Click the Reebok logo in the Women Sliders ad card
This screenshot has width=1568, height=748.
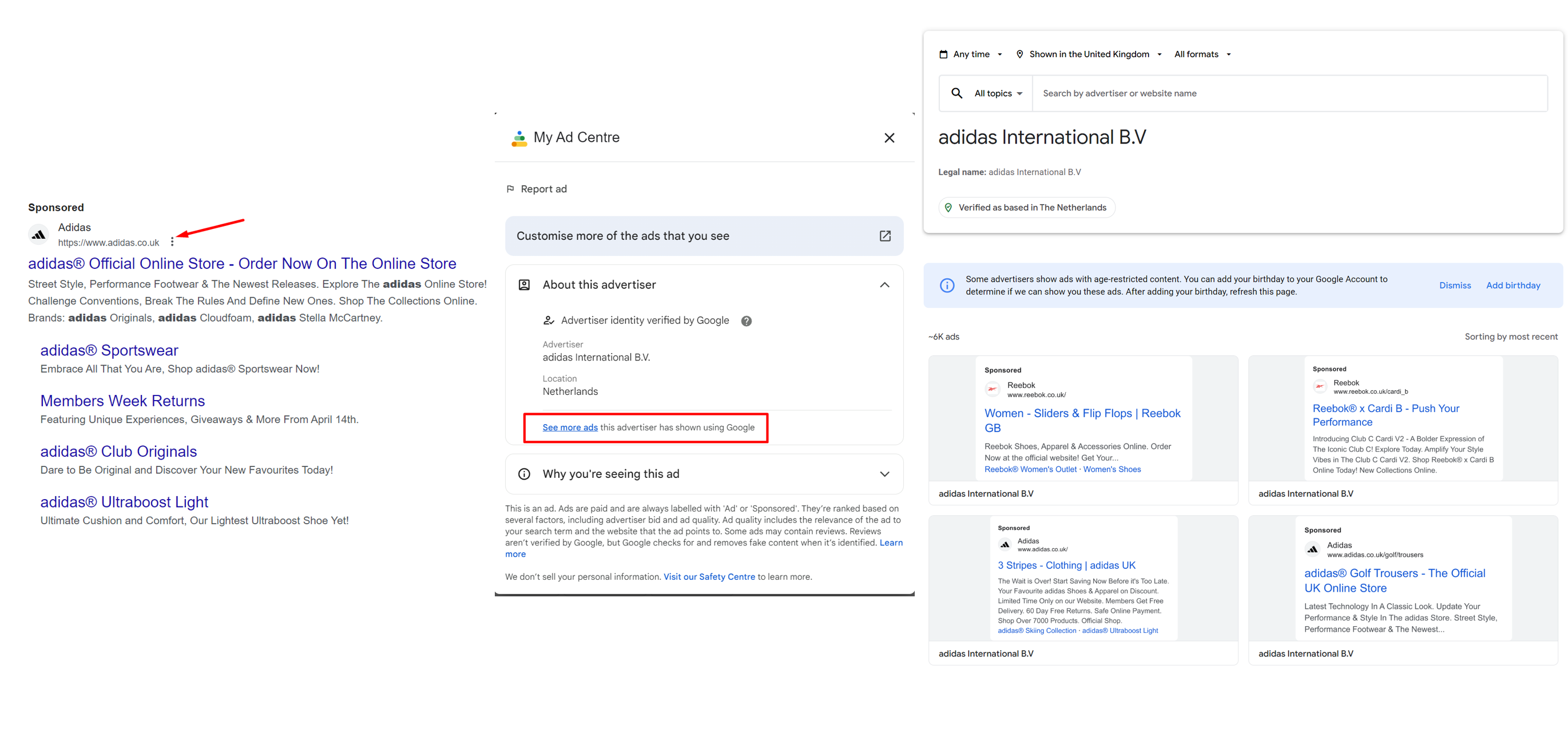[992, 389]
